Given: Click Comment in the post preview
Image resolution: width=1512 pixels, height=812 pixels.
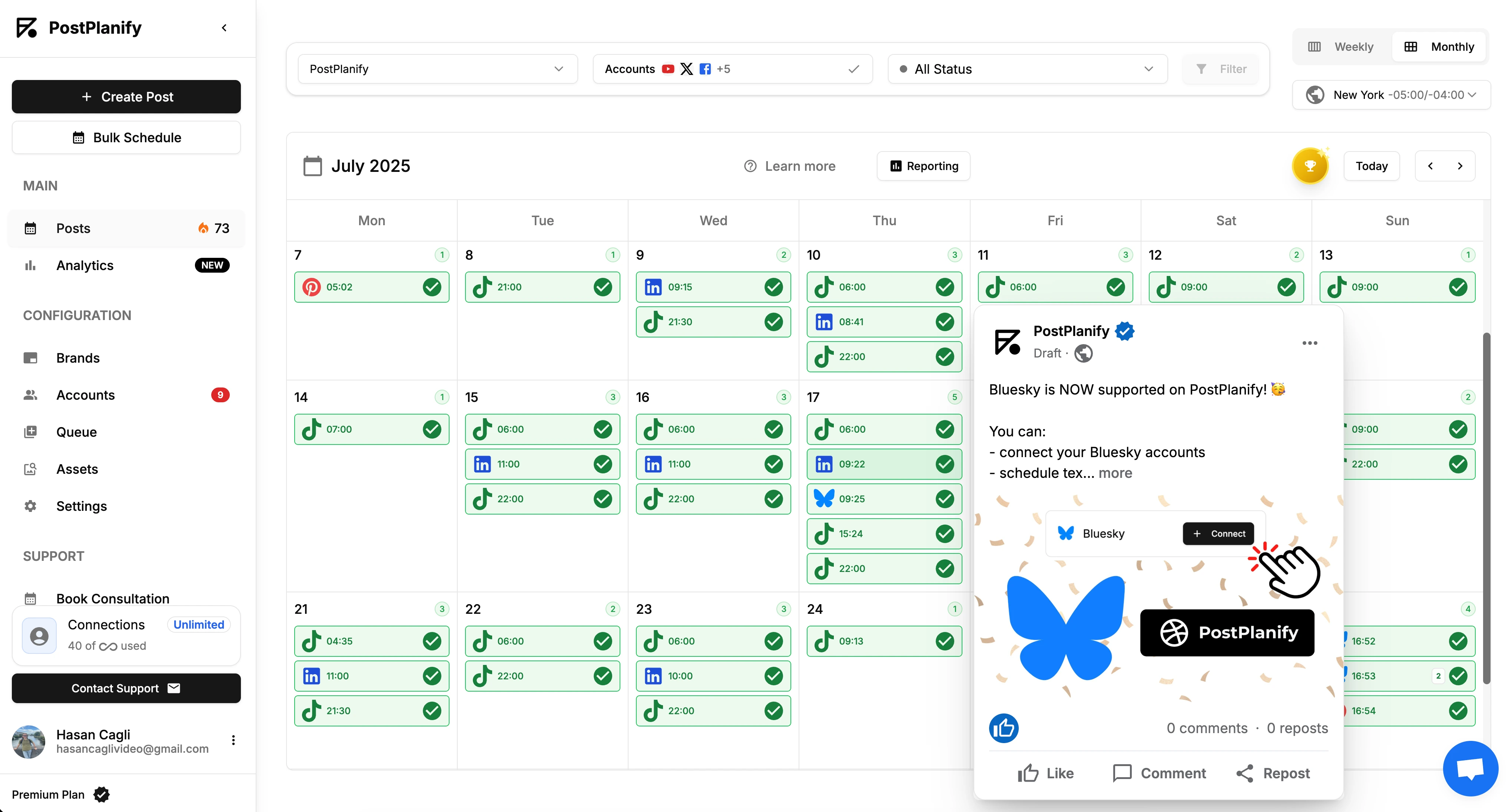Looking at the screenshot, I should click(x=1159, y=773).
